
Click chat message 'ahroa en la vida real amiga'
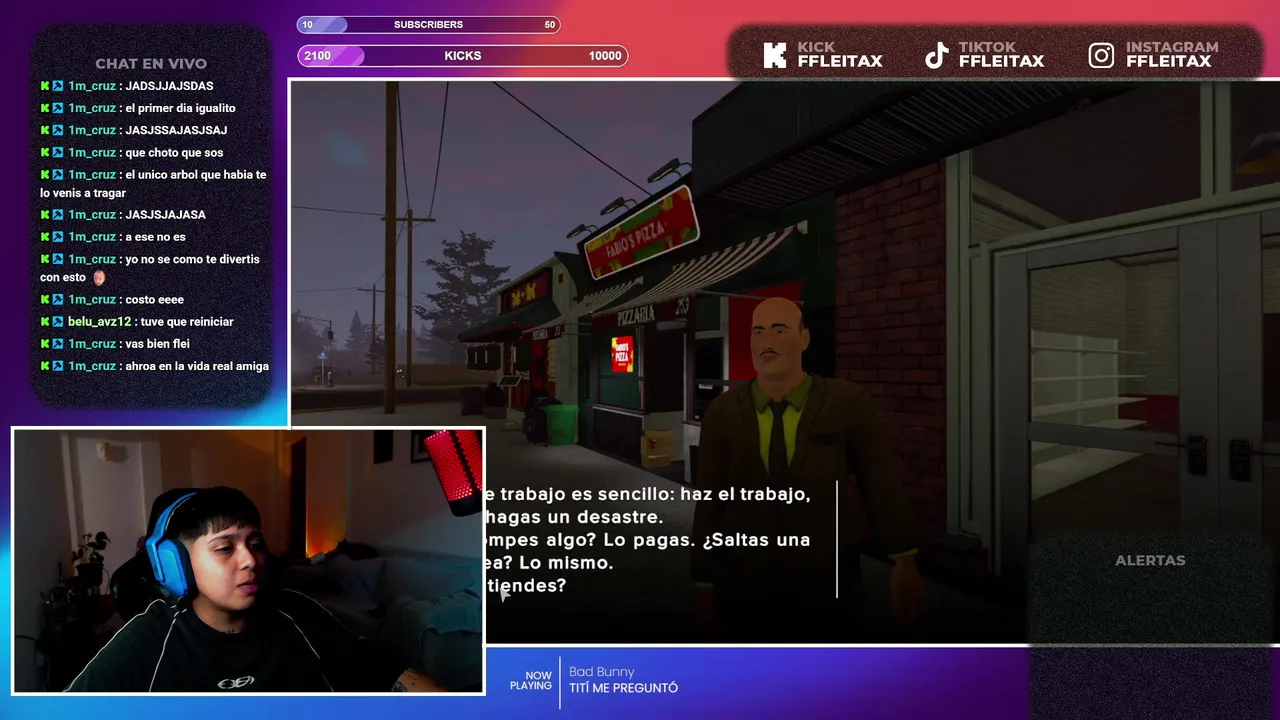point(197,366)
